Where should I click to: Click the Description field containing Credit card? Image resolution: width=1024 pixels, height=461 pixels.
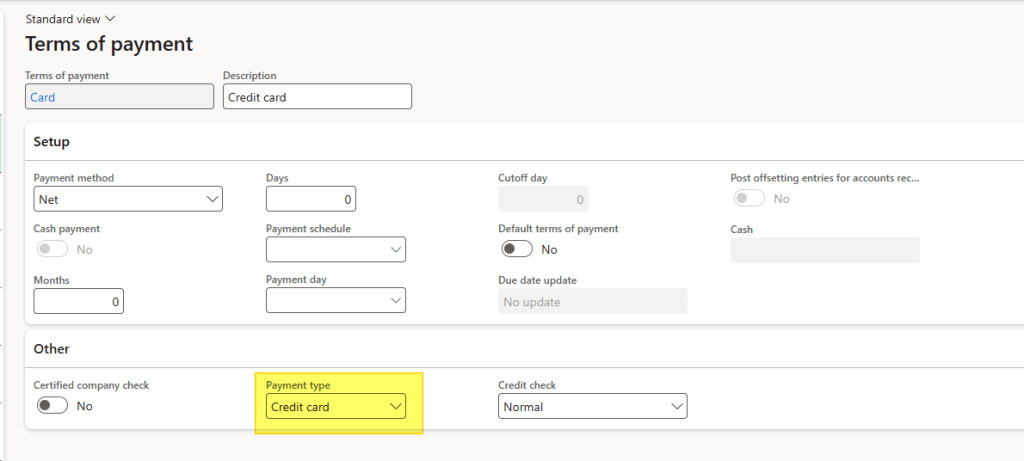316,97
